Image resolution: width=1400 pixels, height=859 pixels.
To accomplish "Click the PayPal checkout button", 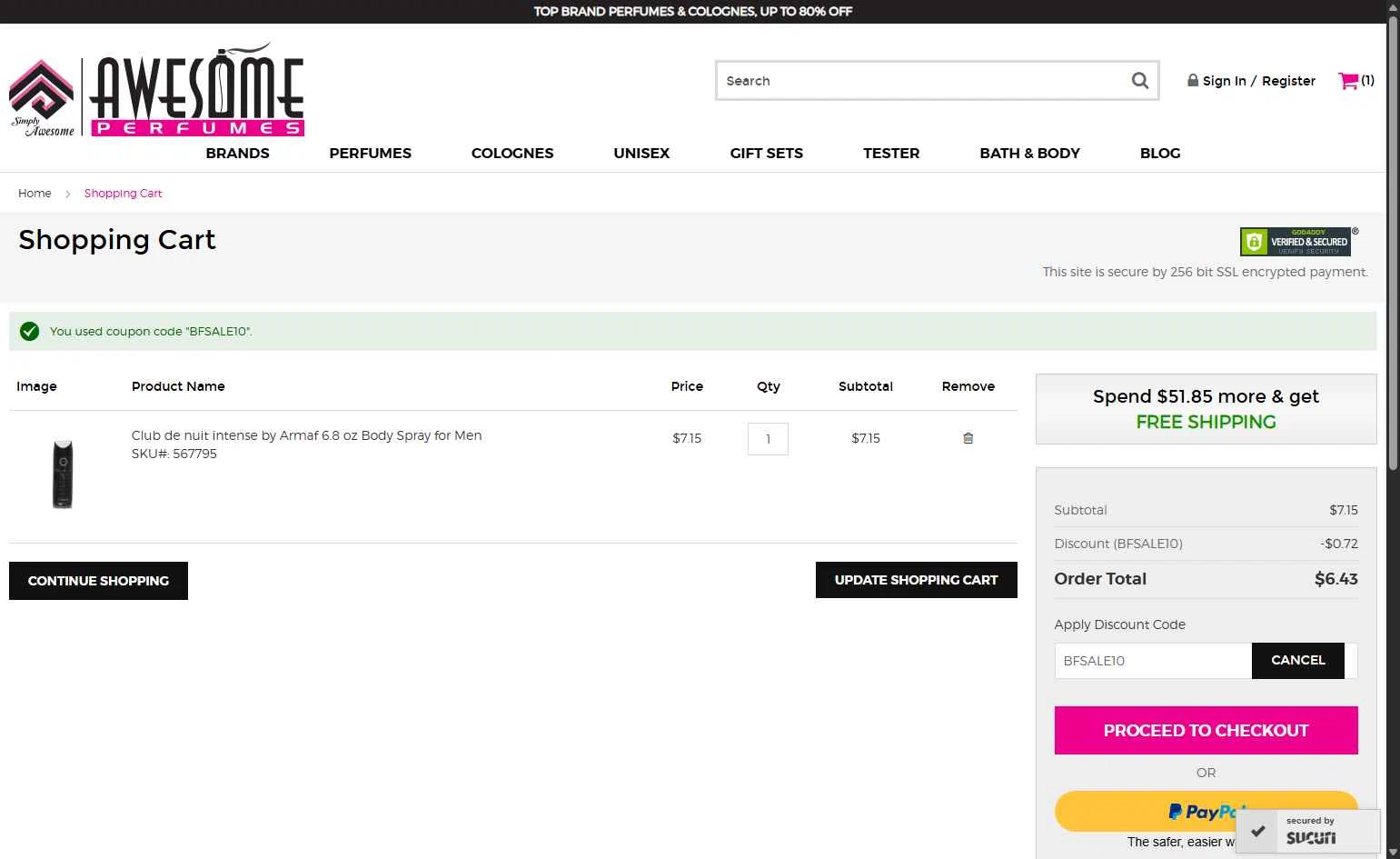I will tap(1206, 811).
